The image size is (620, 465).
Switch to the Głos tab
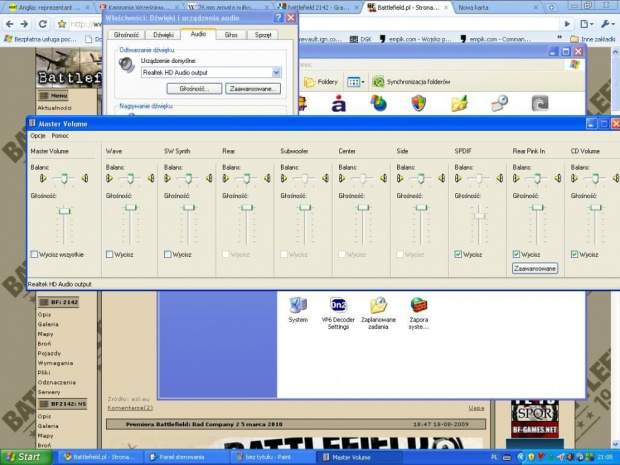[231, 35]
